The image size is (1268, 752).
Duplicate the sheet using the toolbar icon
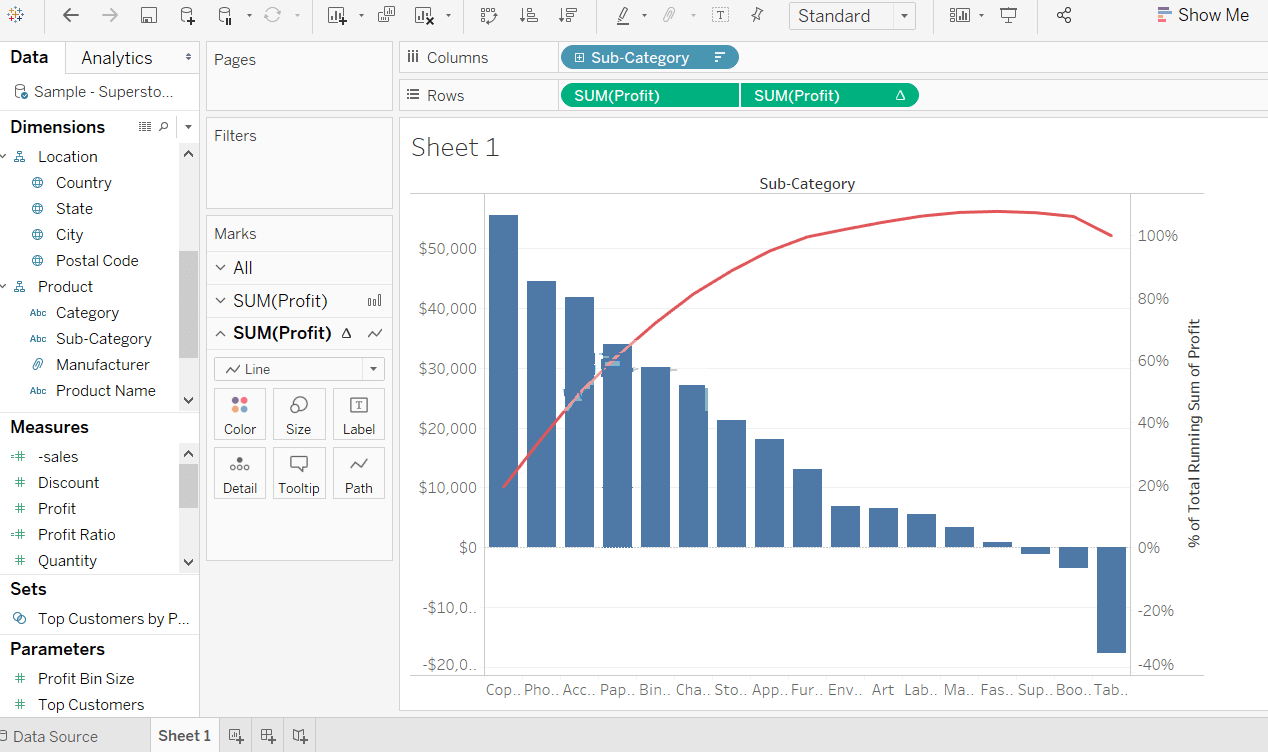click(386, 15)
